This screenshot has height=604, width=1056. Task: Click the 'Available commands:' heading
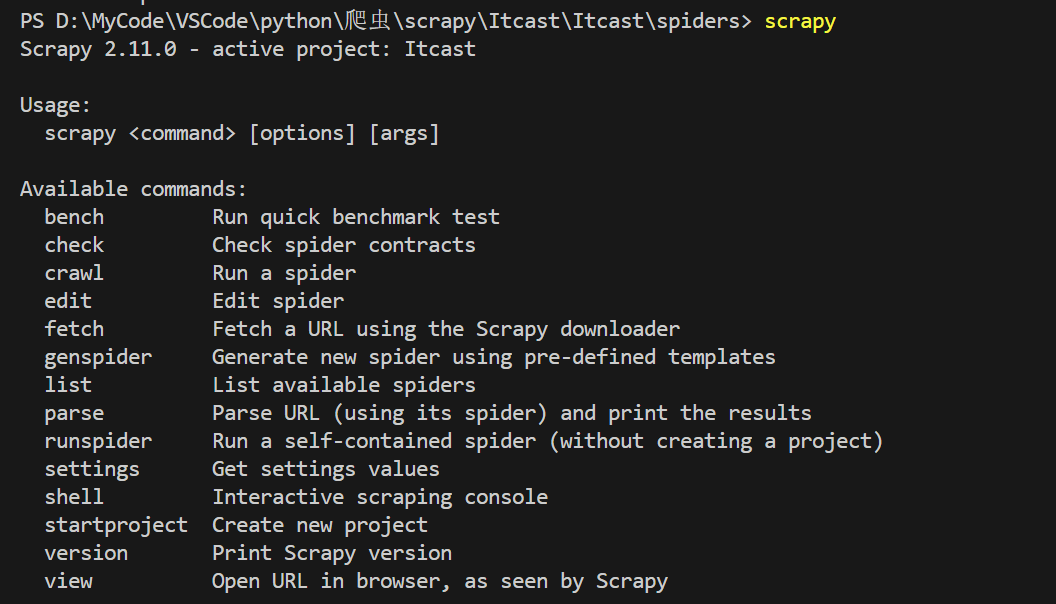(133, 189)
